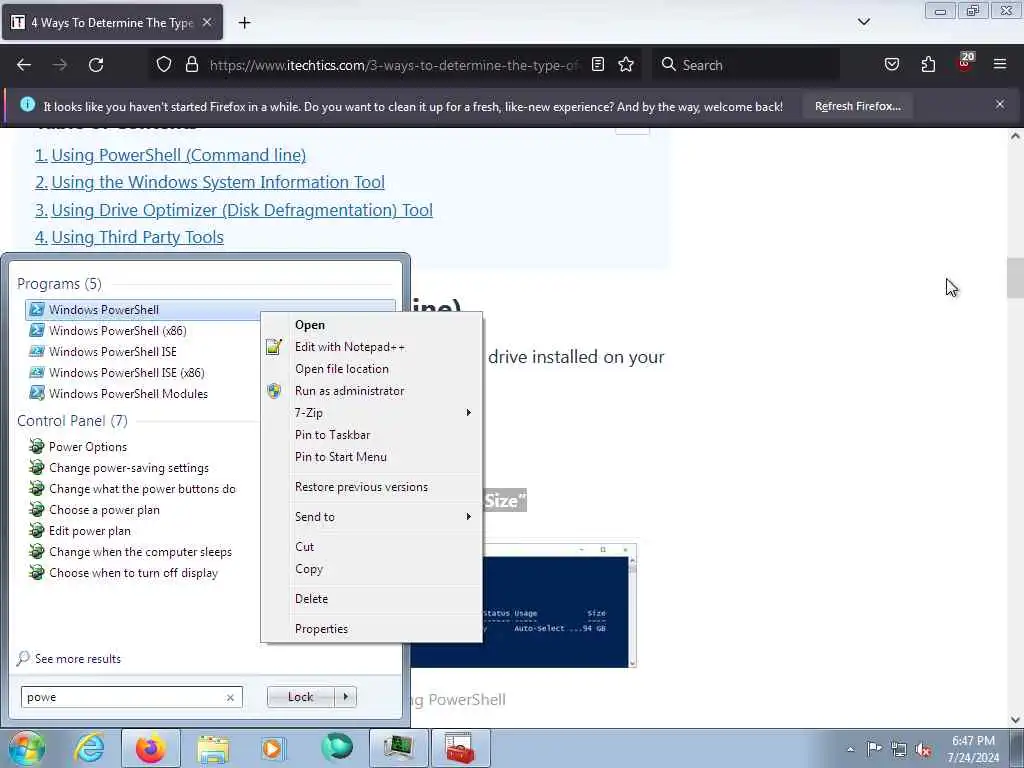Screen dimensions: 1024x768
Task: Open the tracking protection shield icon
Action: point(164,65)
